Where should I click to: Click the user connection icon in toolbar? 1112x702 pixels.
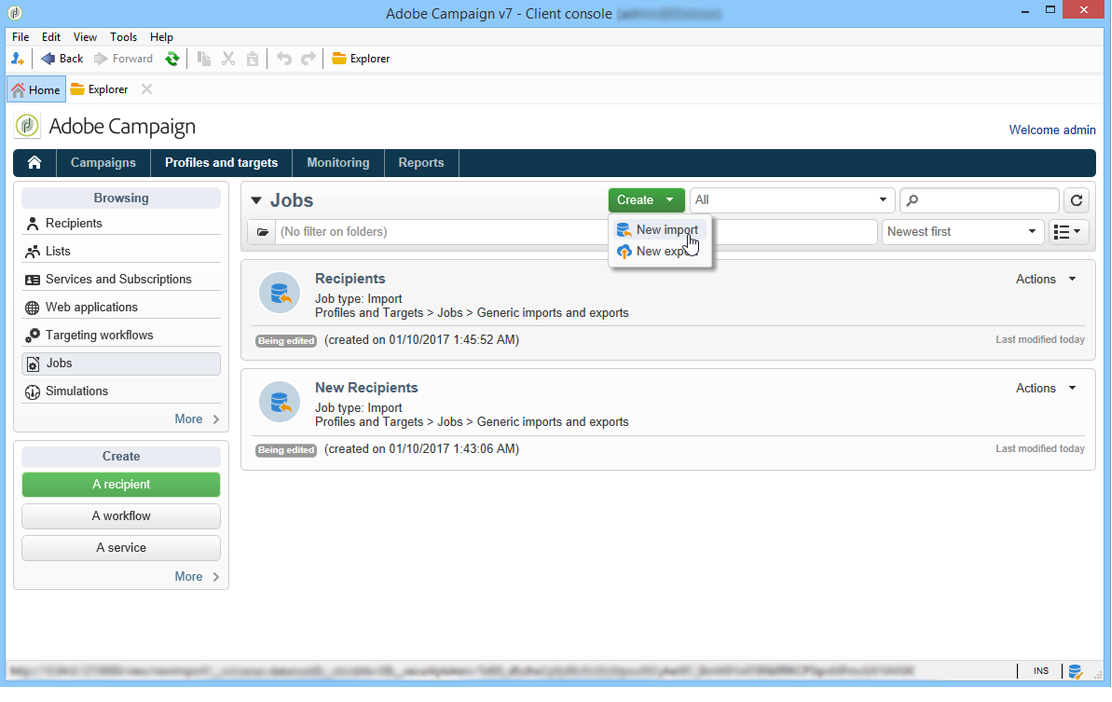[18, 59]
